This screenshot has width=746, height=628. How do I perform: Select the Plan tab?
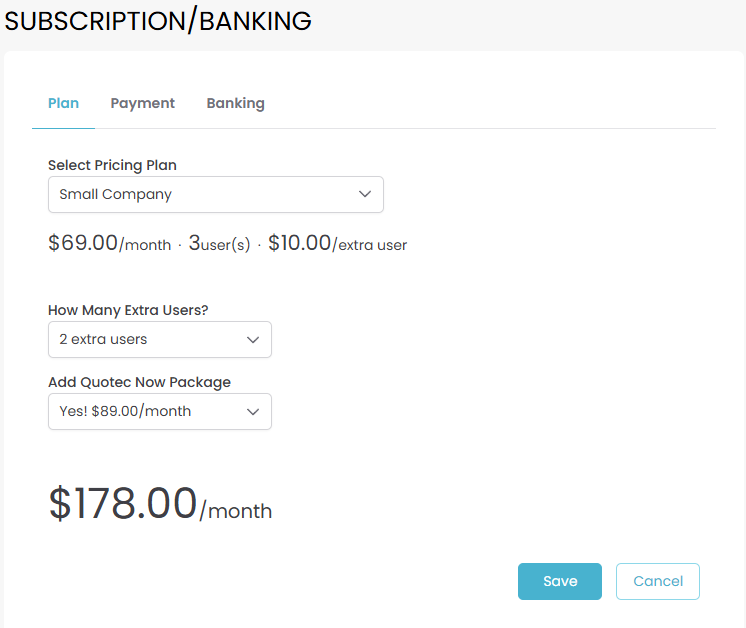(x=63, y=103)
